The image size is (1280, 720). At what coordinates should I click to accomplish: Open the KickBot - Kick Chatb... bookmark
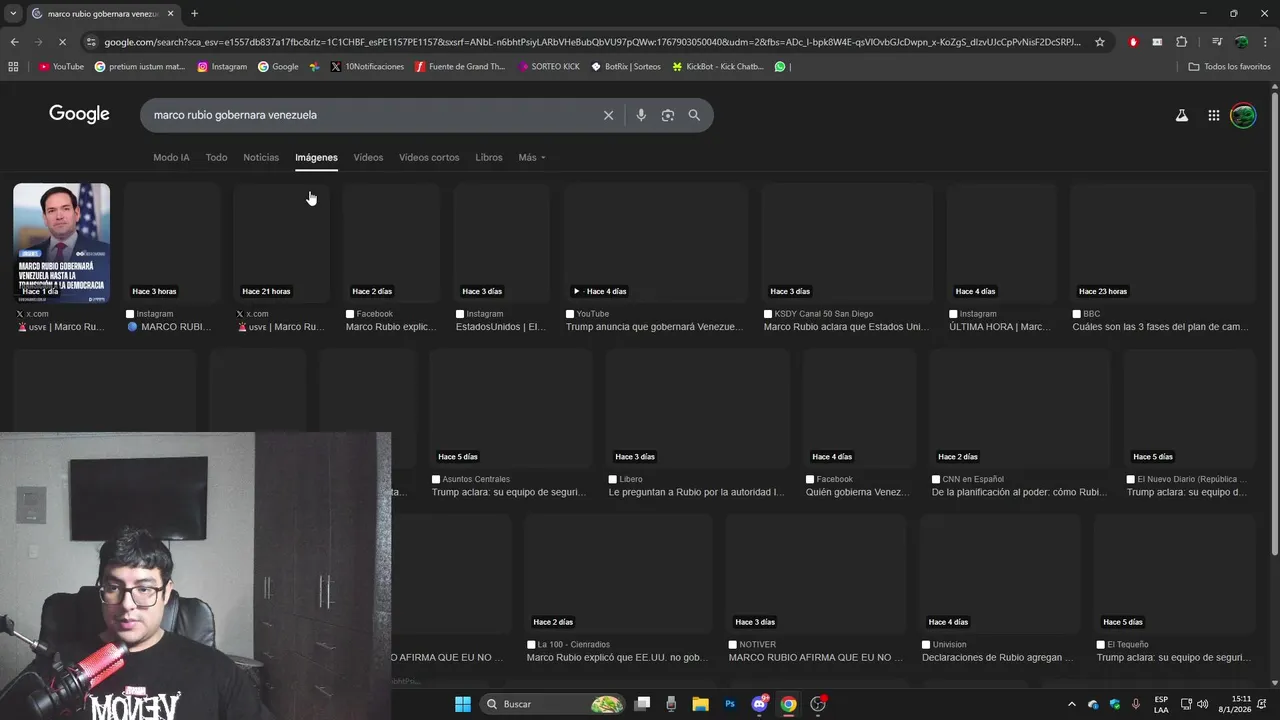tap(718, 67)
